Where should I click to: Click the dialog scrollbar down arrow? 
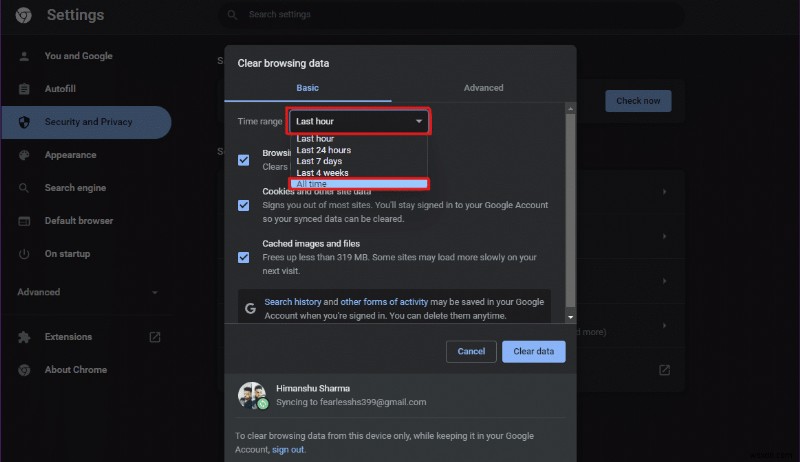coord(570,317)
